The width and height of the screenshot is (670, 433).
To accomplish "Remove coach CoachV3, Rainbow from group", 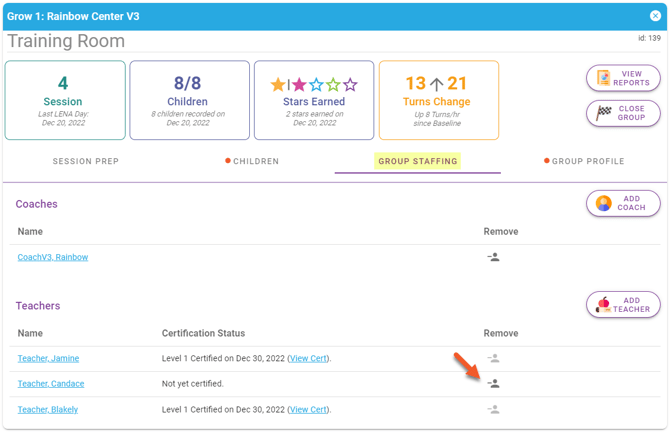I will click(x=493, y=257).
